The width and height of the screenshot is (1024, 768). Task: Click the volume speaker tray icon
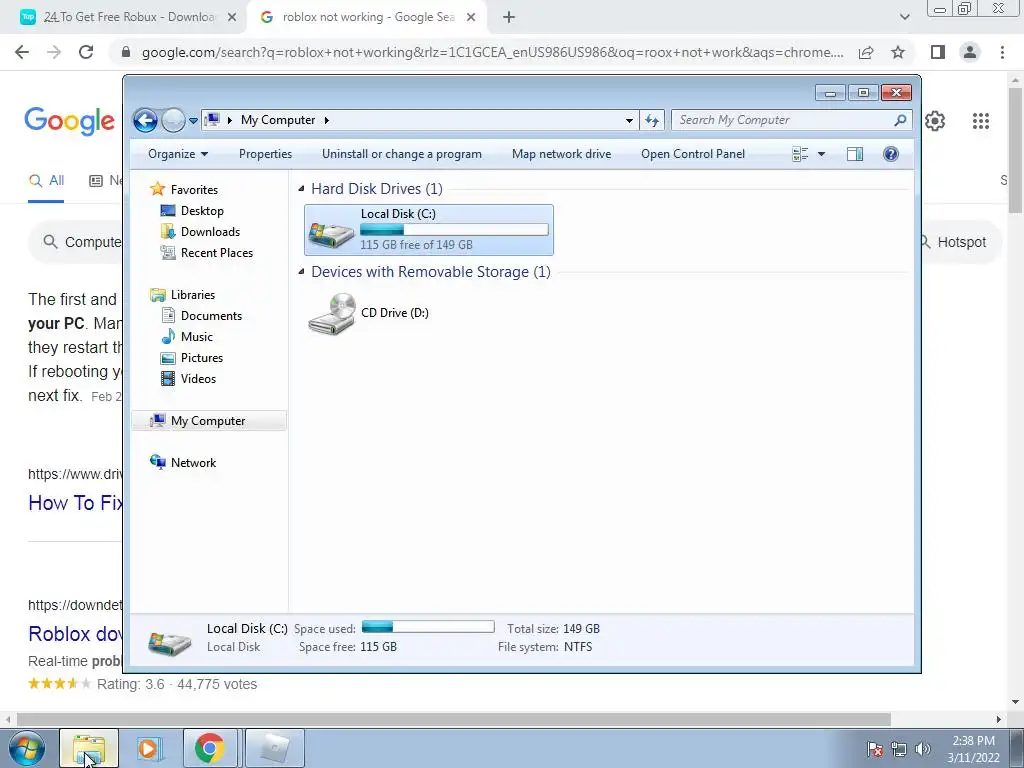click(x=922, y=749)
